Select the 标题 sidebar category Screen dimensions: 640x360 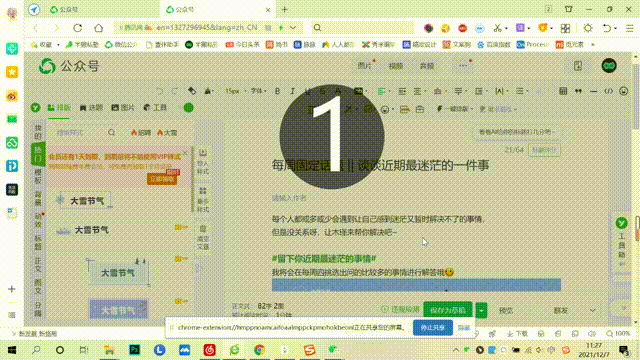[x=38, y=242]
